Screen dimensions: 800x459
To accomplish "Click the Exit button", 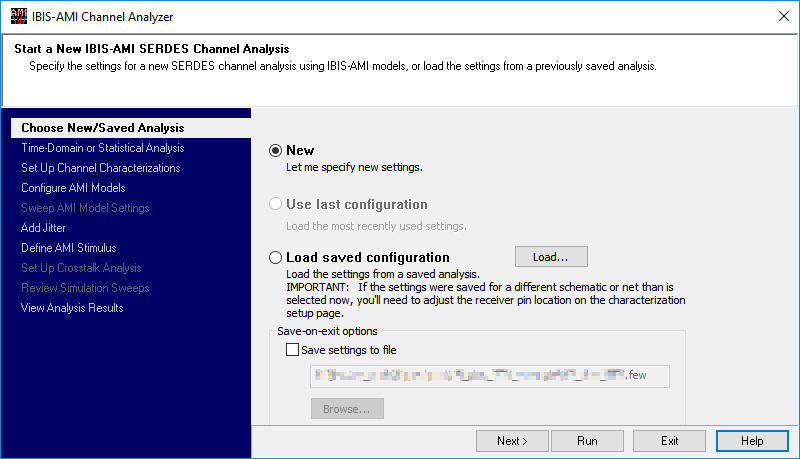I will point(670,441).
